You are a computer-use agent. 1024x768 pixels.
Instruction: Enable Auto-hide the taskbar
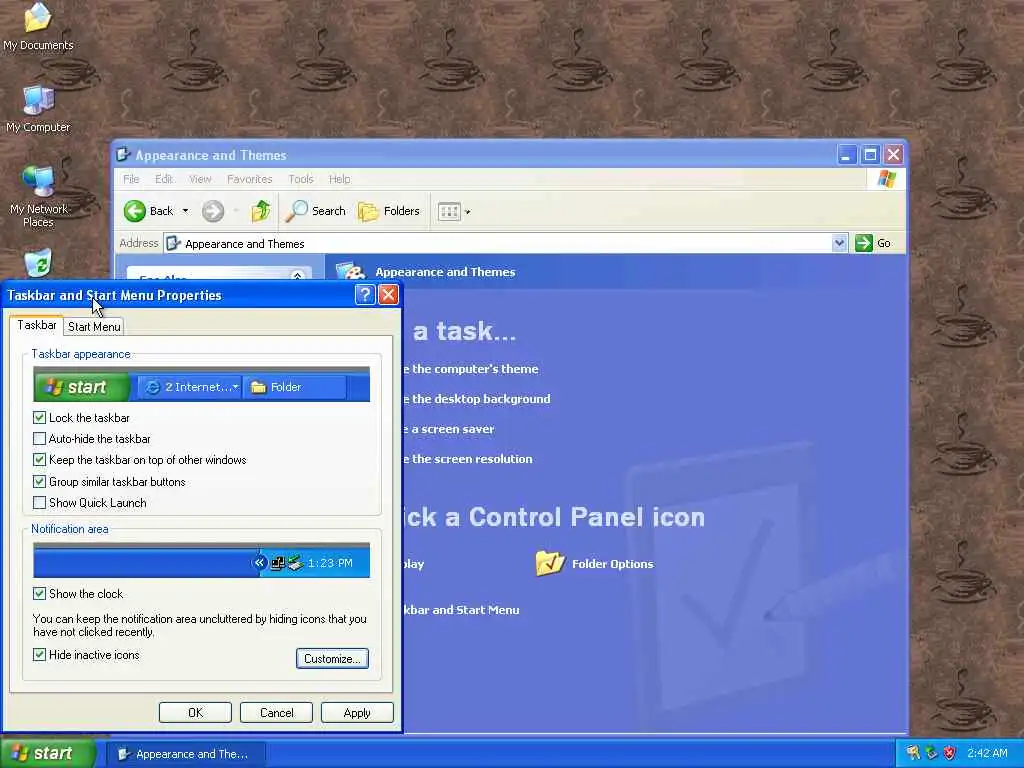point(39,438)
